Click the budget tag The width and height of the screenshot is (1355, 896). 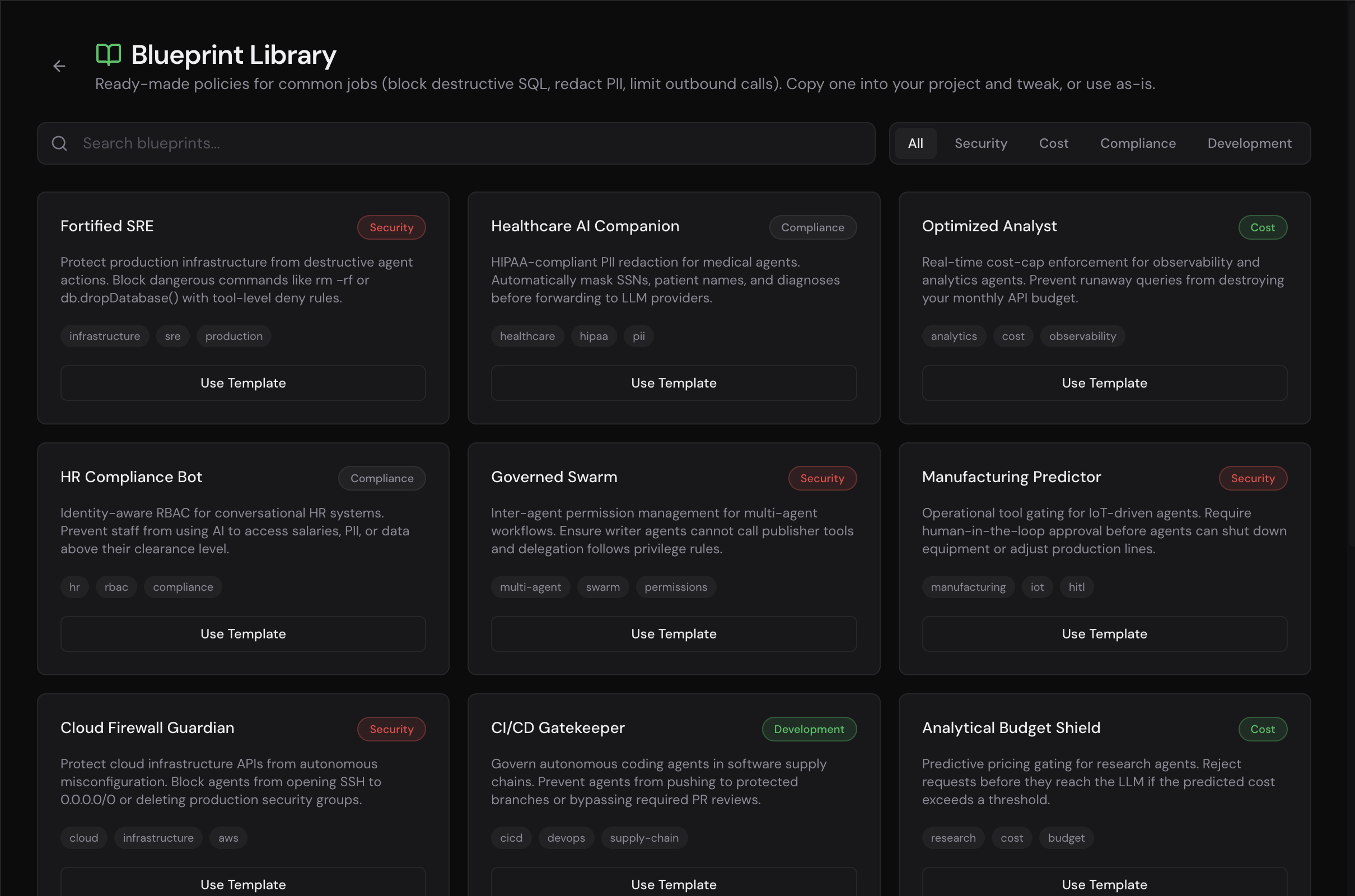pos(1066,838)
